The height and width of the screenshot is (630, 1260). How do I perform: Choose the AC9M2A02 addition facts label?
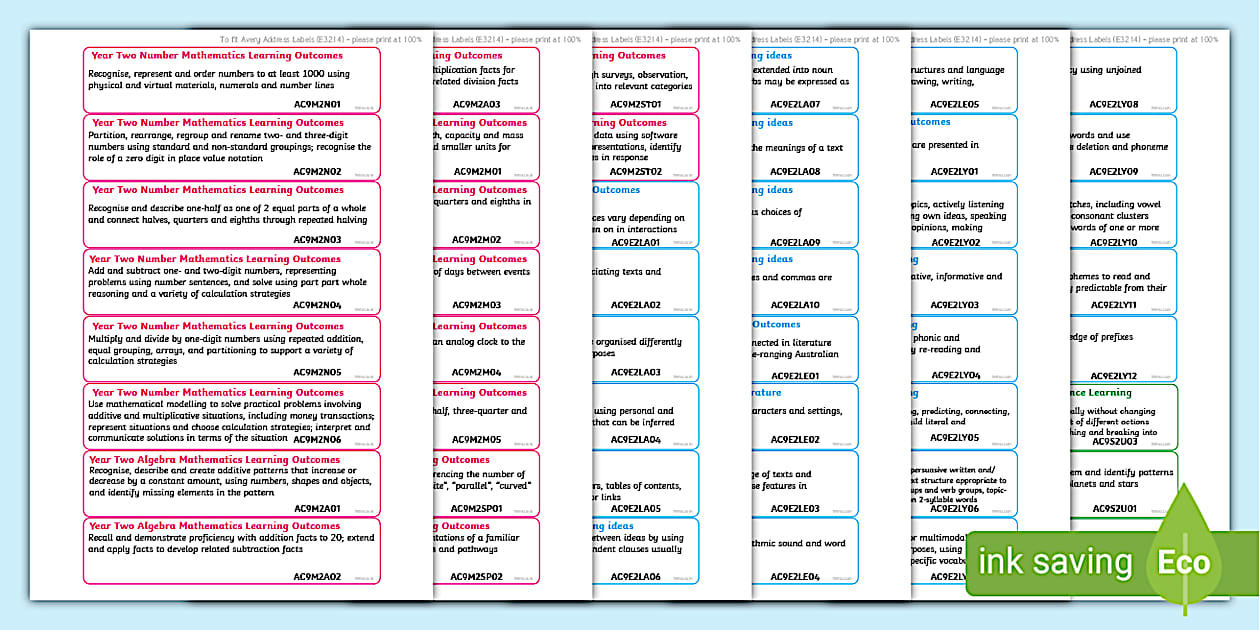(231, 550)
